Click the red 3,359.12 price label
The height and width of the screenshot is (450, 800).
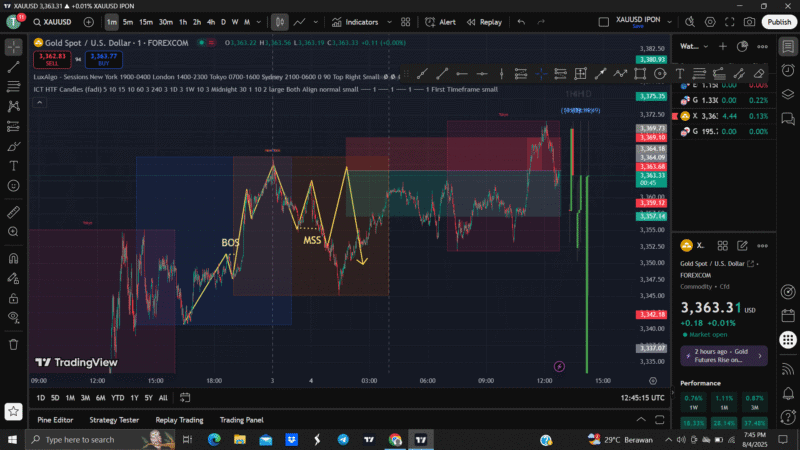coord(650,203)
